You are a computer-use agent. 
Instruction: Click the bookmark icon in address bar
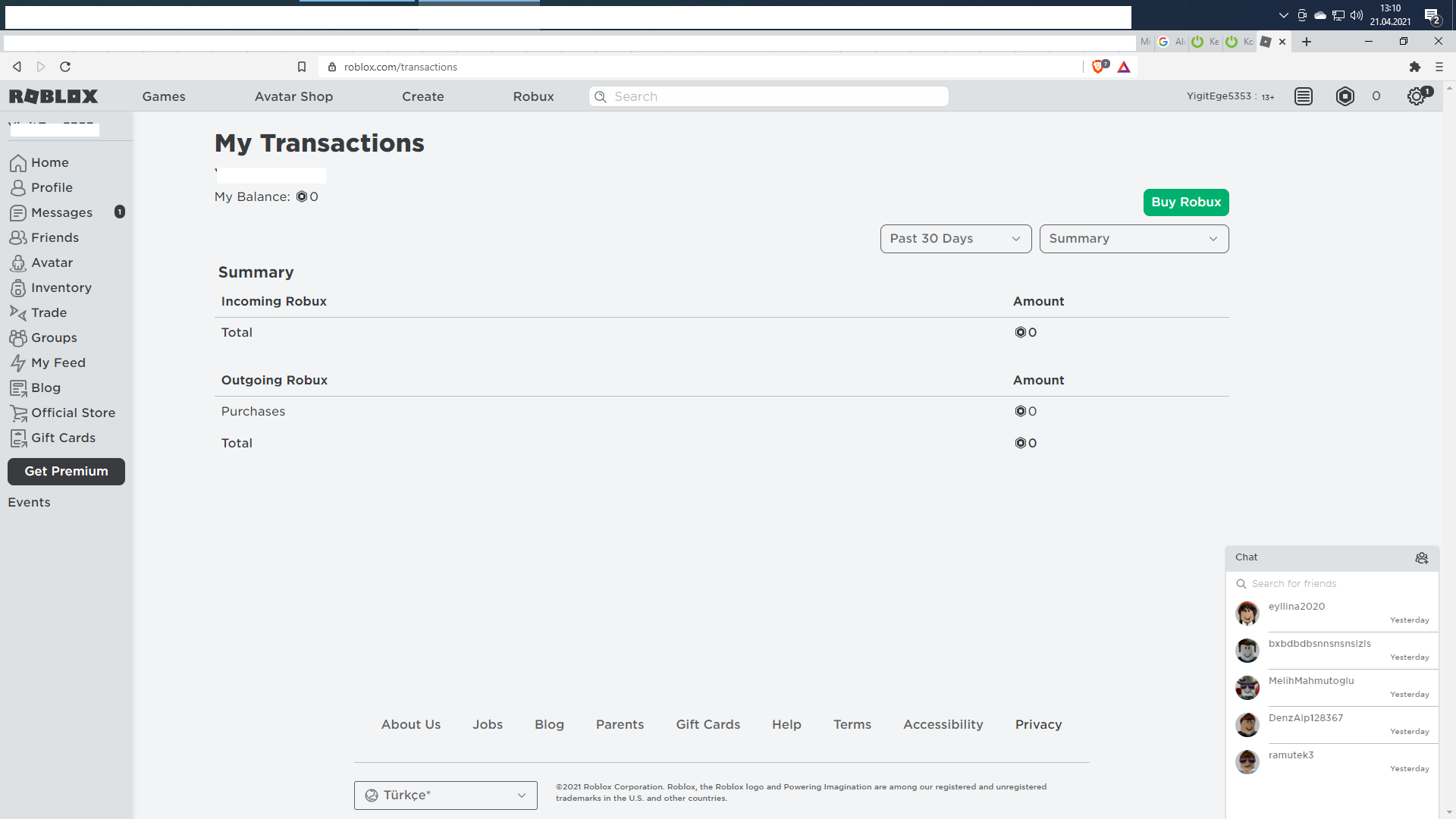pyautogui.click(x=302, y=67)
